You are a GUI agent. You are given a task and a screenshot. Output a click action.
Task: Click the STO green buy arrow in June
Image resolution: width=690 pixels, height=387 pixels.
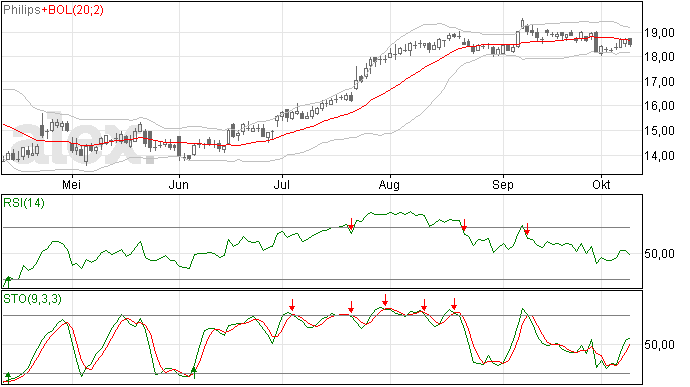tap(194, 372)
